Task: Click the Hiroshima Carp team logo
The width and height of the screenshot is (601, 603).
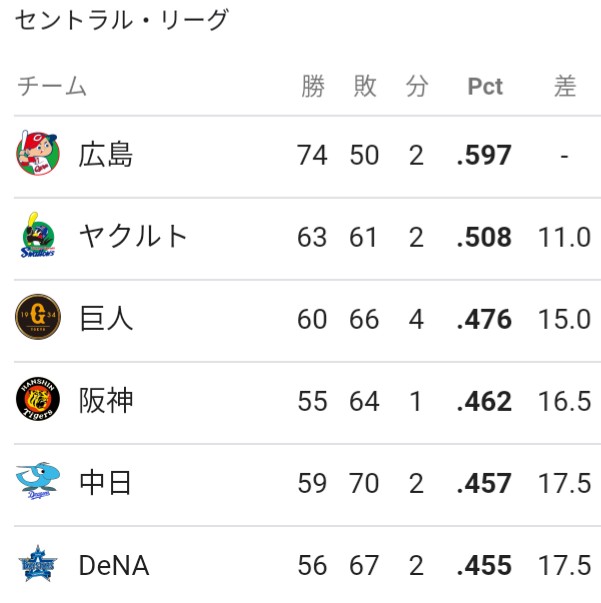Action: click(38, 153)
